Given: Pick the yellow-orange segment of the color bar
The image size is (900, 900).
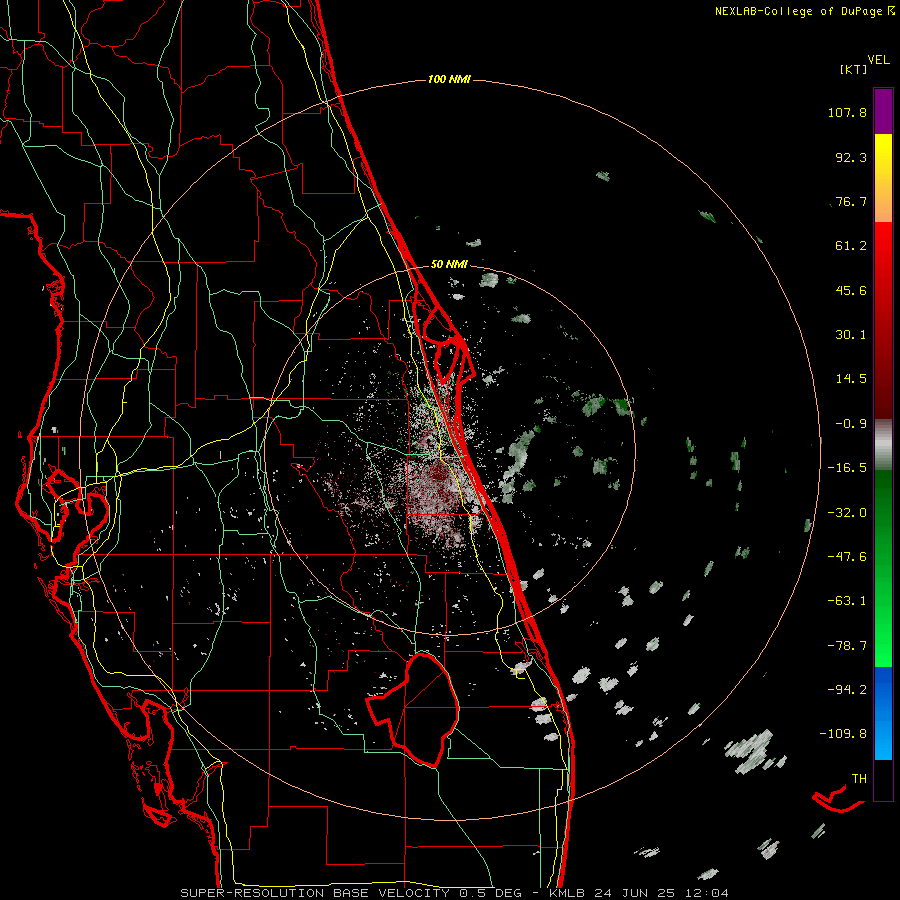Looking at the screenshot, I should click(x=883, y=178).
